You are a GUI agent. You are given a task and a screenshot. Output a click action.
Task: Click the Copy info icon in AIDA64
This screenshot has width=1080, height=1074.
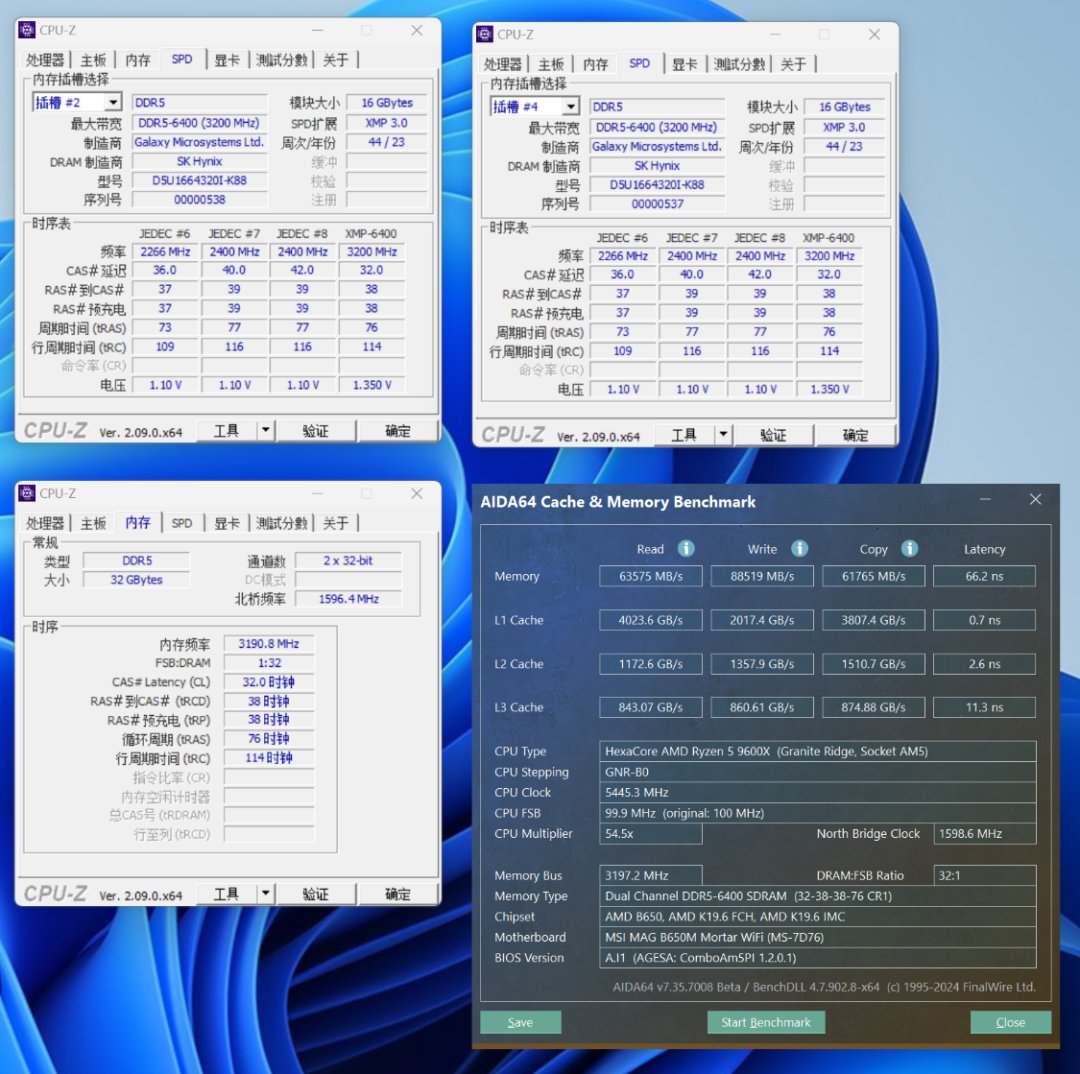[x=909, y=548]
